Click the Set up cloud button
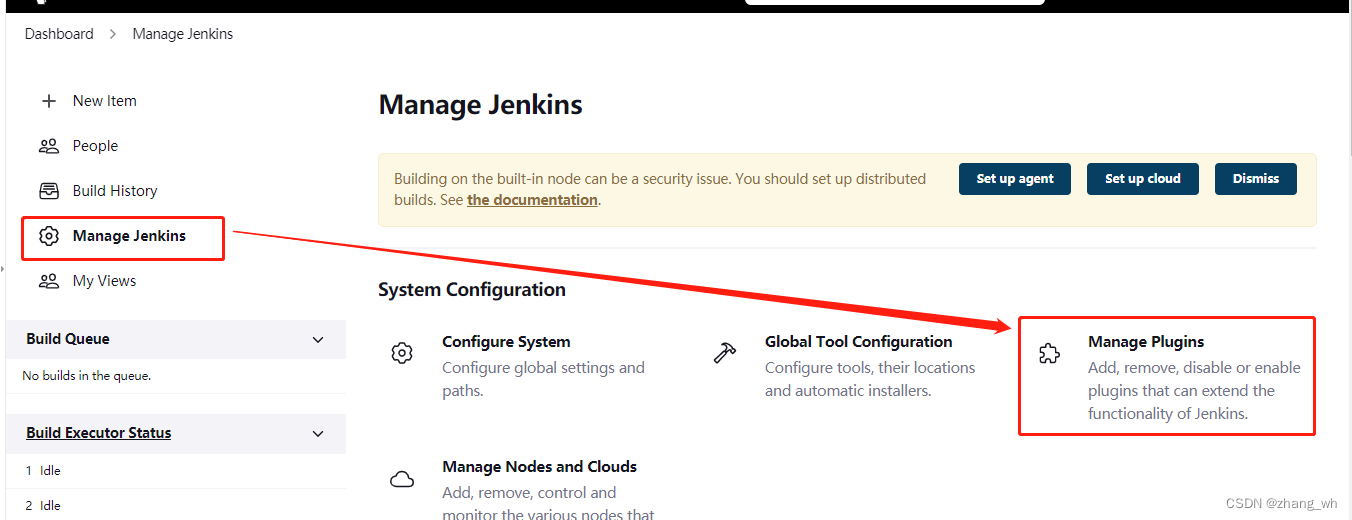Viewport: 1352px width, 520px height. click(1143, 179)
